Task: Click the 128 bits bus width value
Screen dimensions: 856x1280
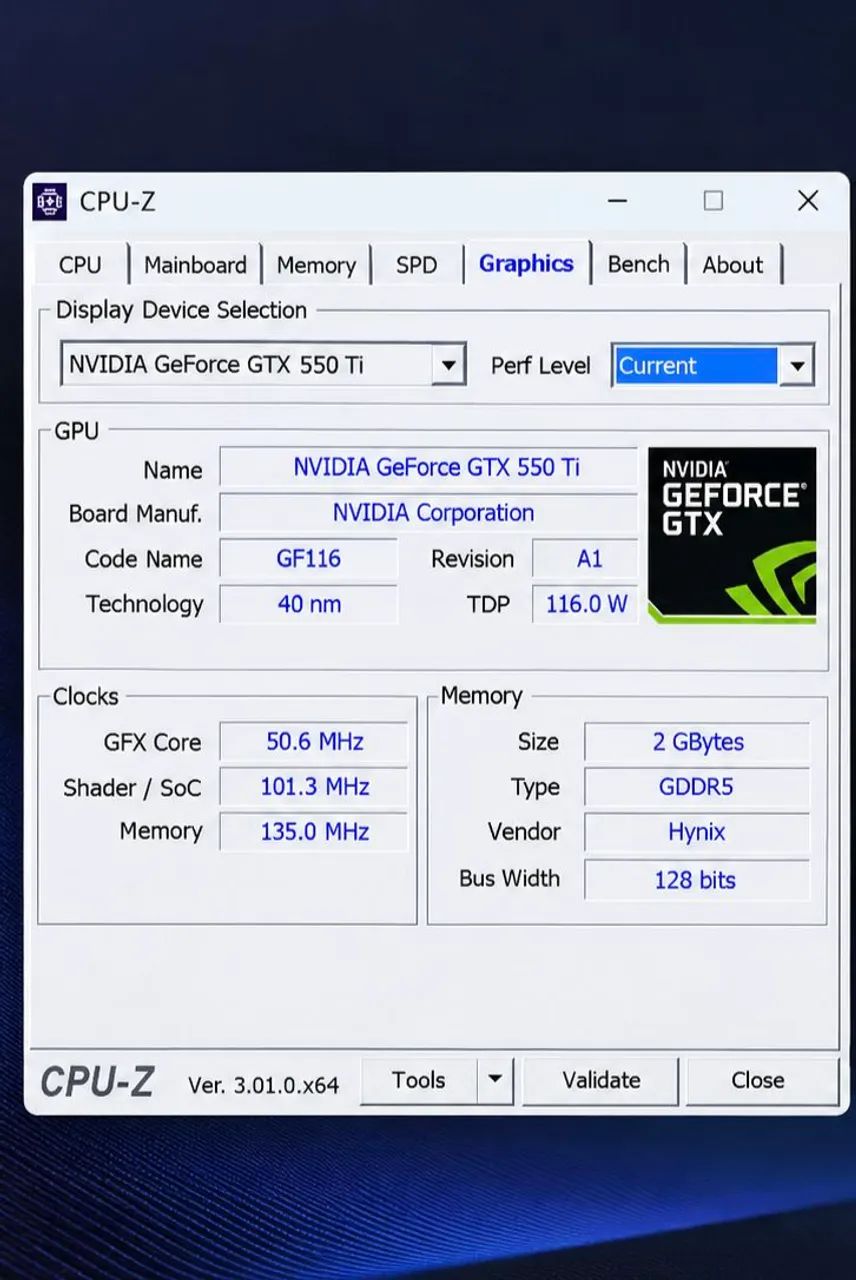Action: [697, 880]
